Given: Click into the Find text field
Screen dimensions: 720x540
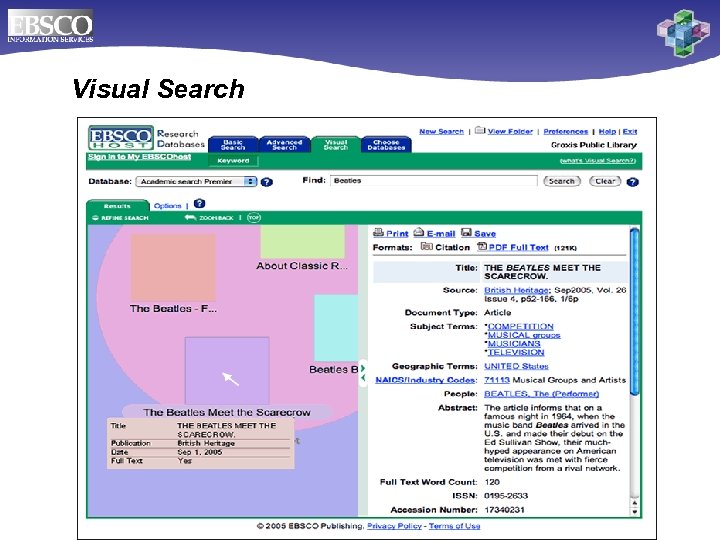Looking at the screenshot, I should (433, 180).
